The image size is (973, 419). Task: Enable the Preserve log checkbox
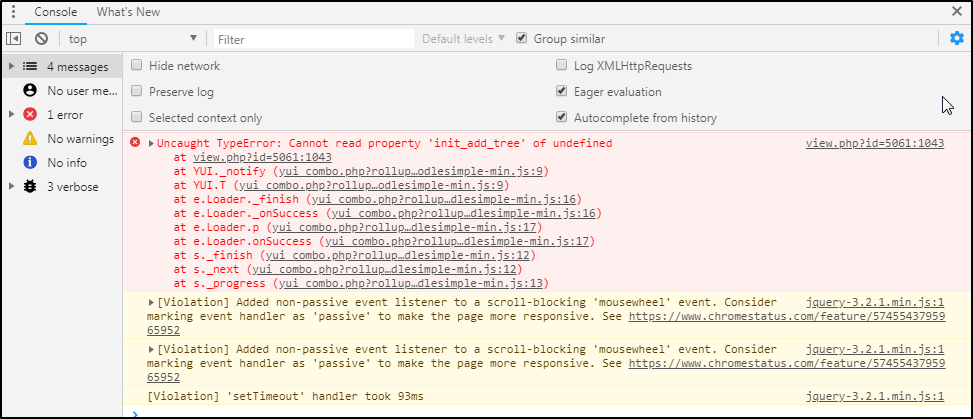pyautogui.click(x=137, y=92)
